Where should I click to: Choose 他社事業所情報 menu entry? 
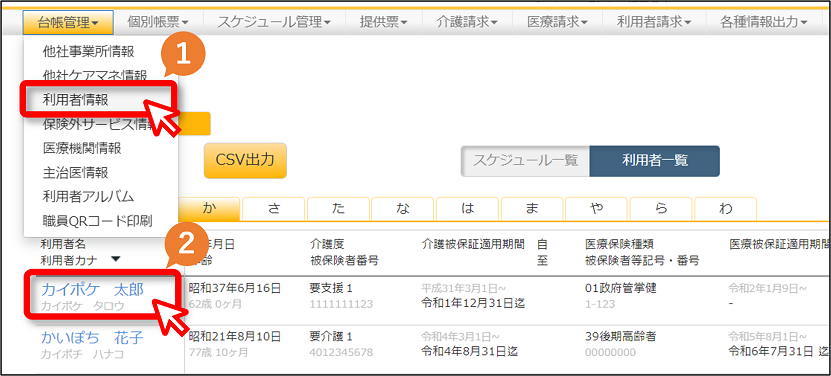pos(89,51)
